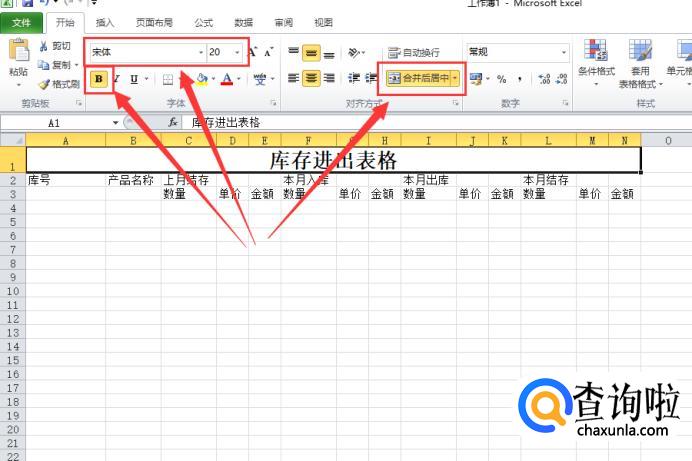692x461 pixels.
Task: Click cell containing 产品名称
Action: coord(133,180)
